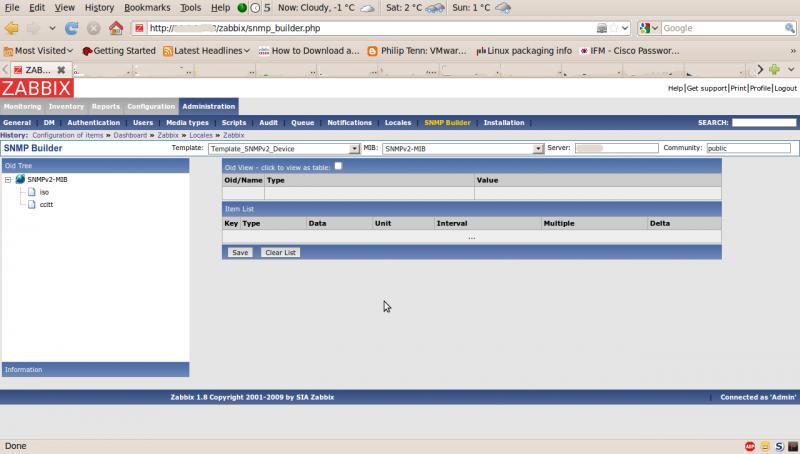
Task: Click the Get support link
Action: [707, 88]
